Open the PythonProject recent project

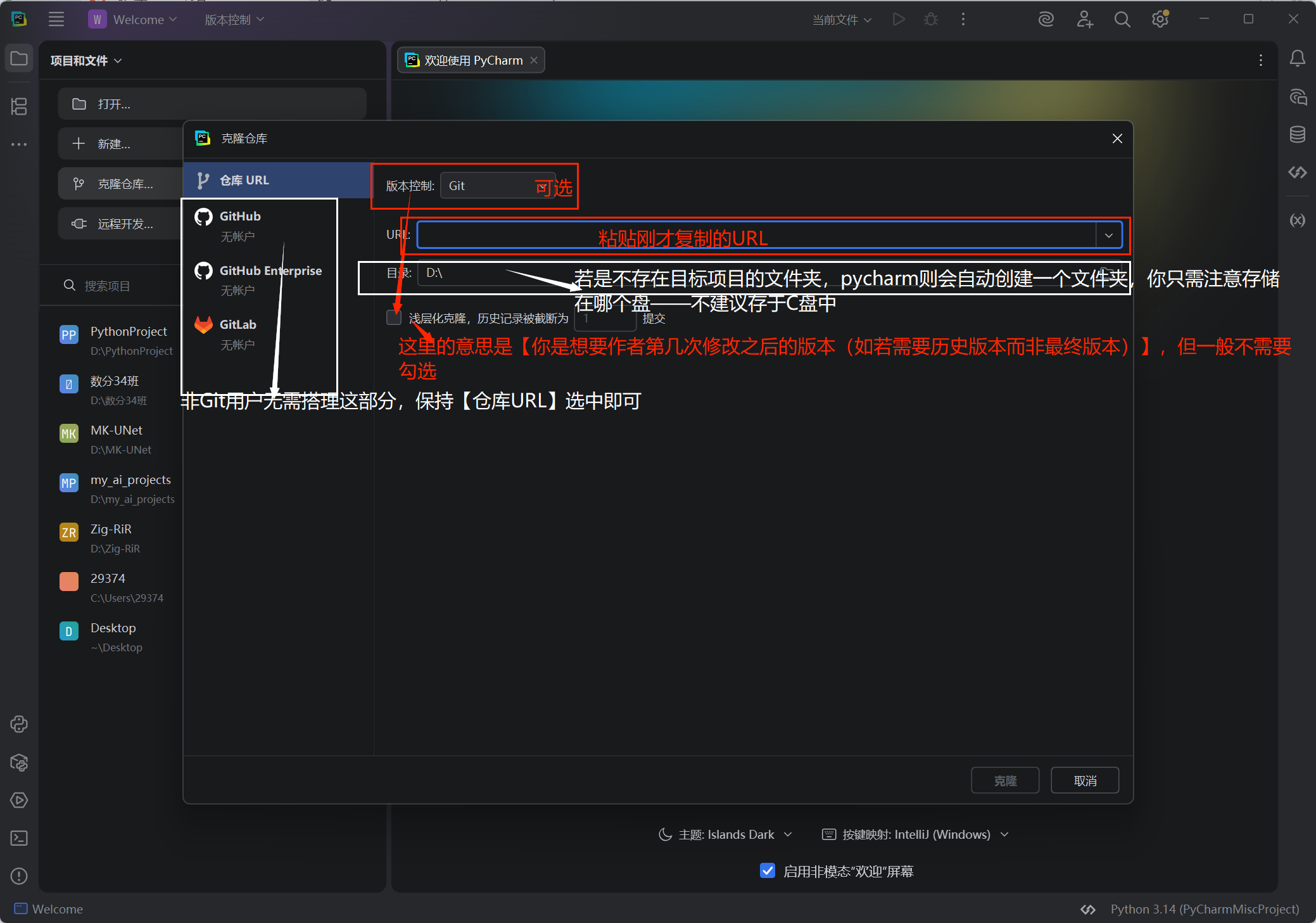[117, 341]
